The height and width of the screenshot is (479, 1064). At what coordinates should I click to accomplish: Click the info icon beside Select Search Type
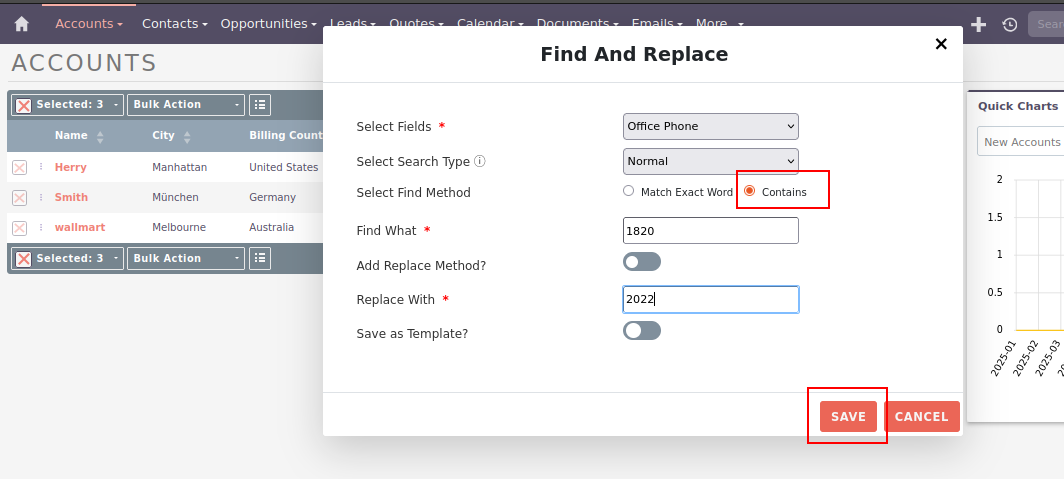(x=480, y=161)
